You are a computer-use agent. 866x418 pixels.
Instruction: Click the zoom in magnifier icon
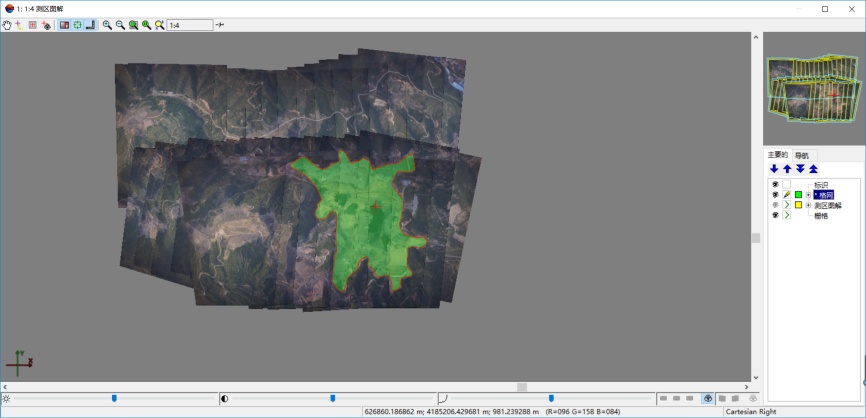(107, 24)
